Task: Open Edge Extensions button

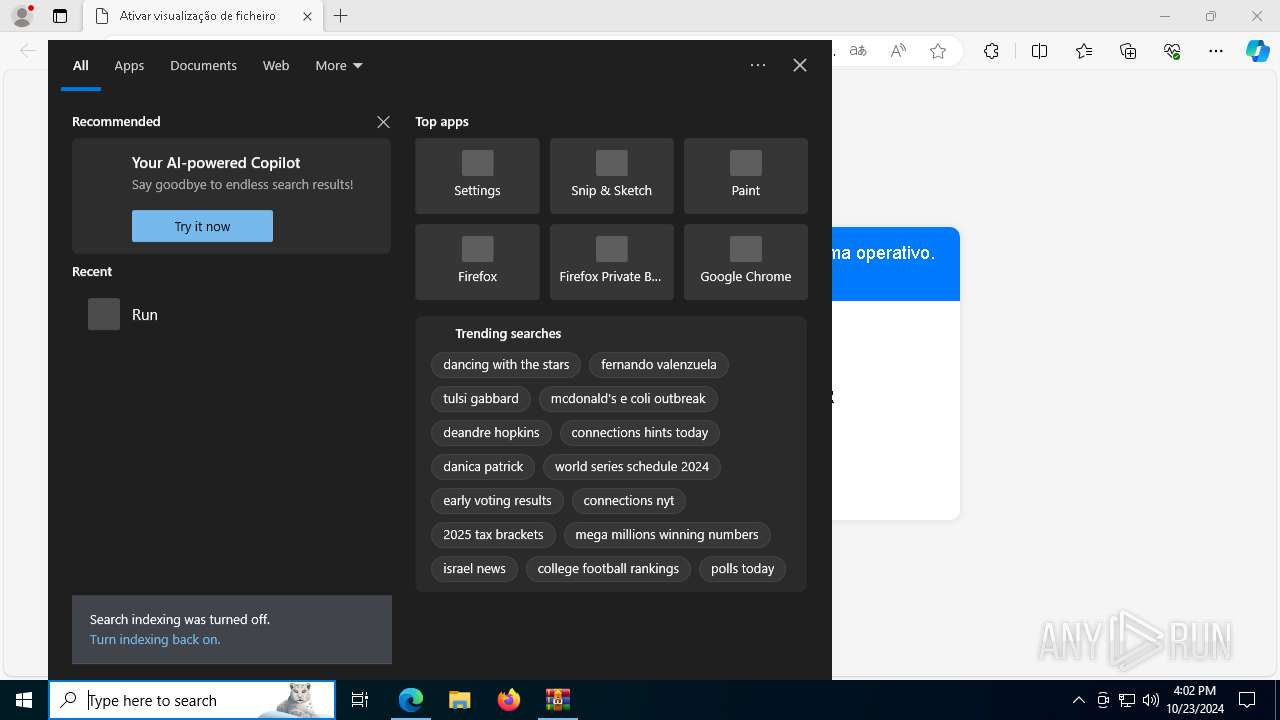Action: click(x=991, y=51)
